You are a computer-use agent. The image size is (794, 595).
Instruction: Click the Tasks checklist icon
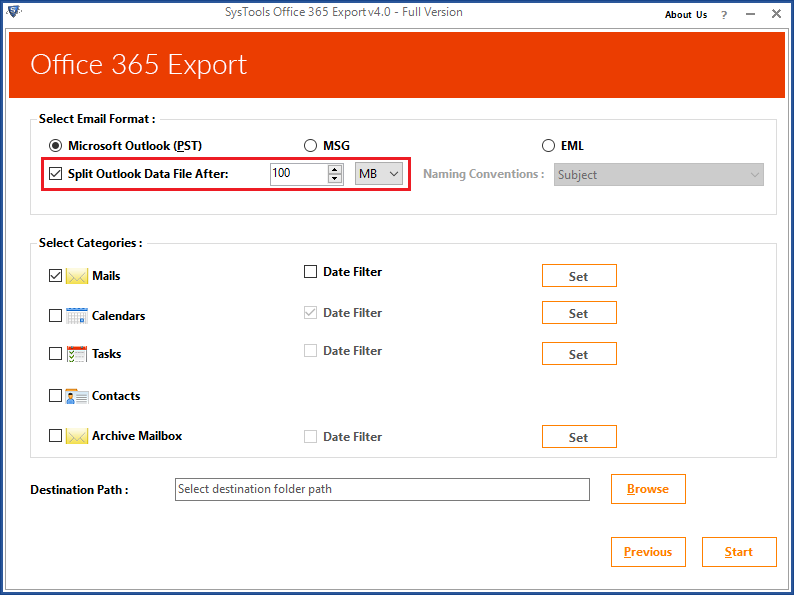coord(77,353)
